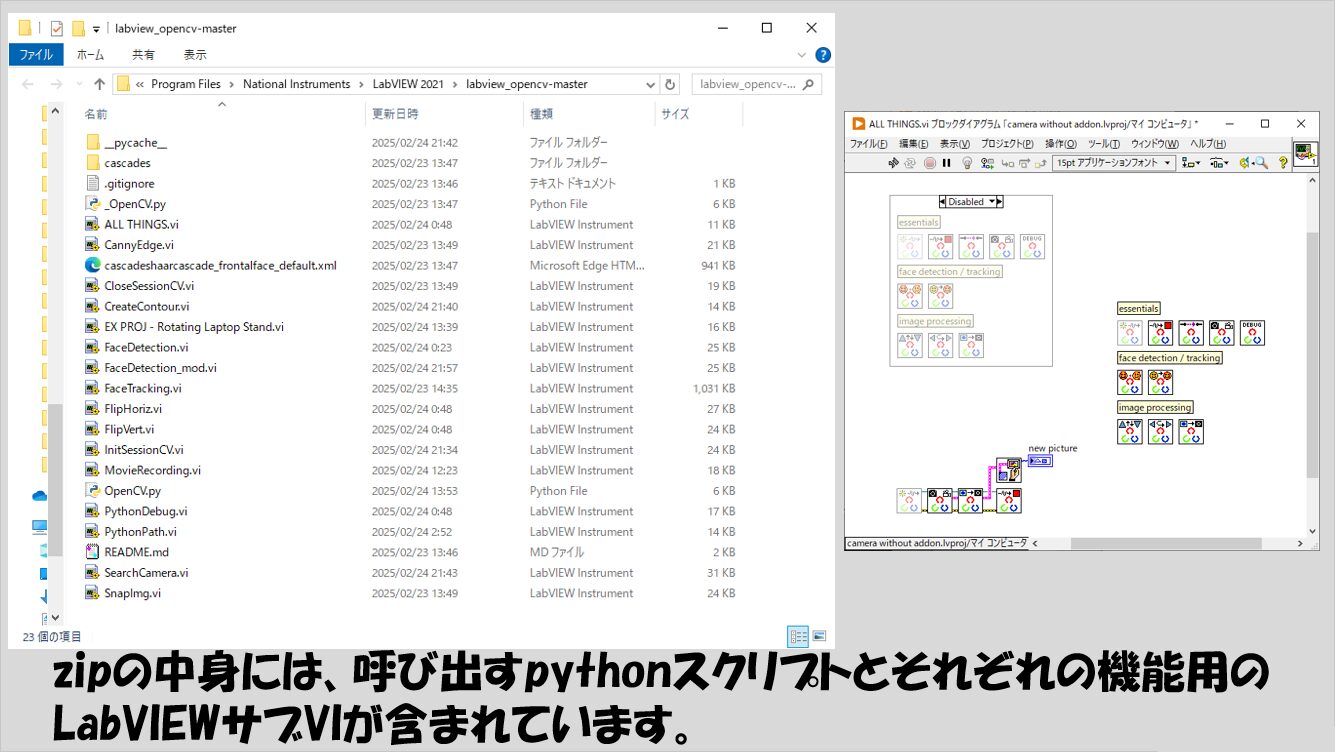Toggle the Retain Wire Values icon

pyautogui.click(x=988, y=163)
